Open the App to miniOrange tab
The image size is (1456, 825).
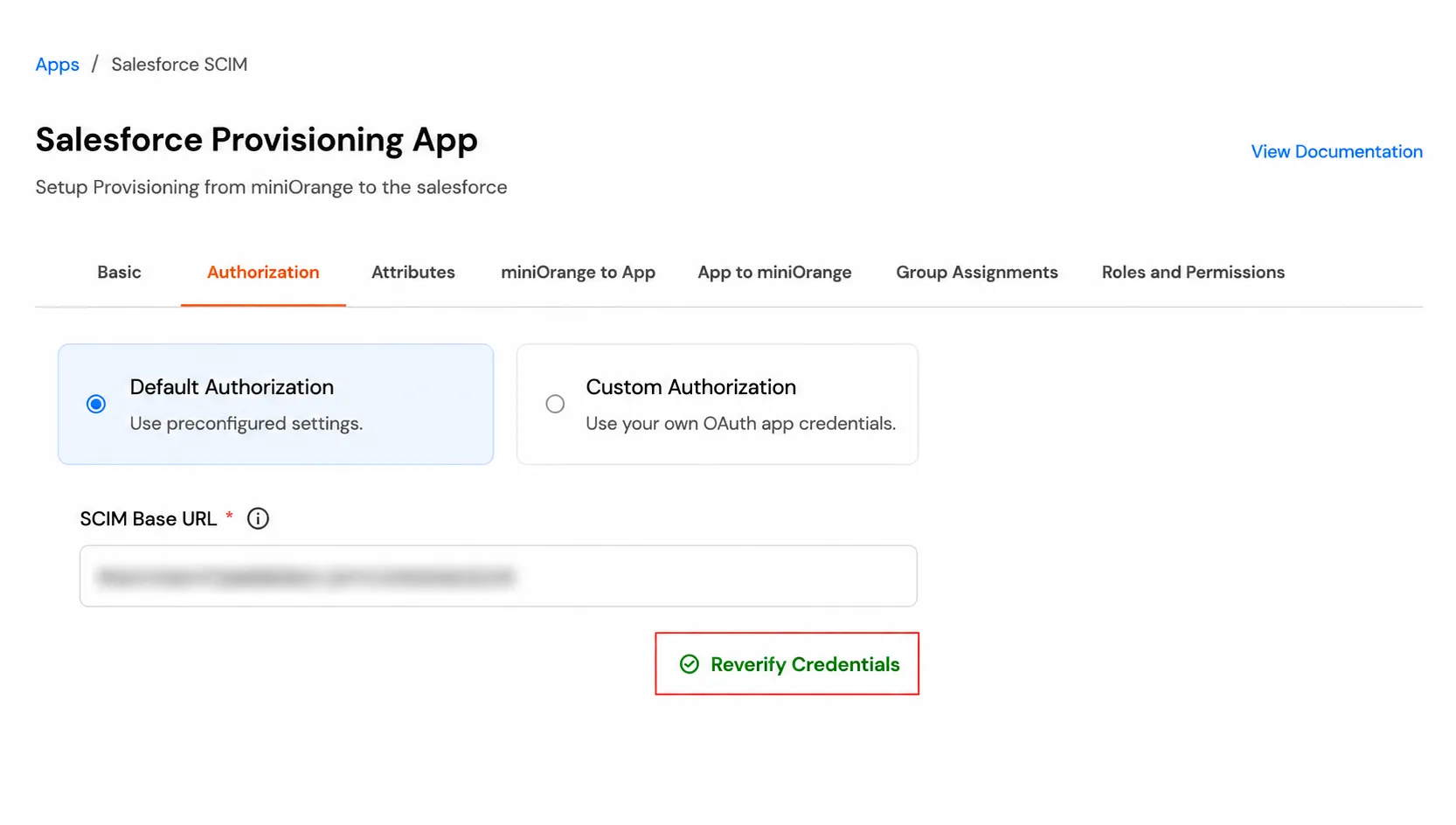774,273
